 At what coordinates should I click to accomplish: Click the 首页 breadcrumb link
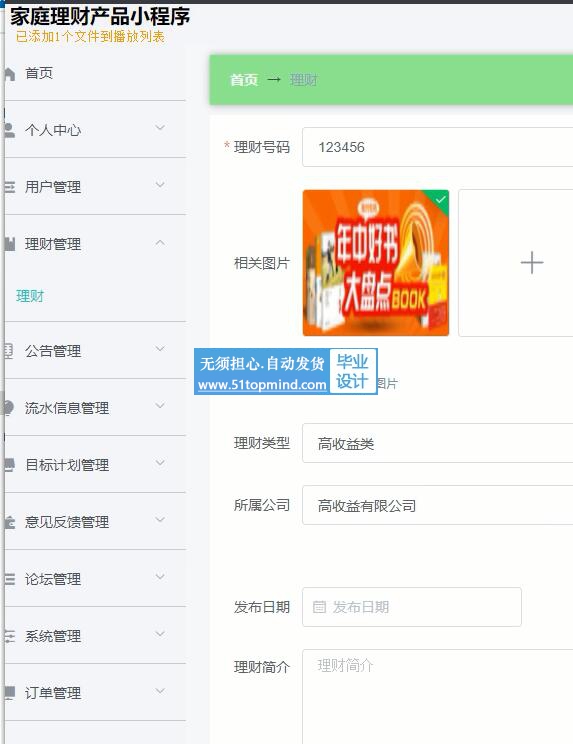[x=244, y=80]
